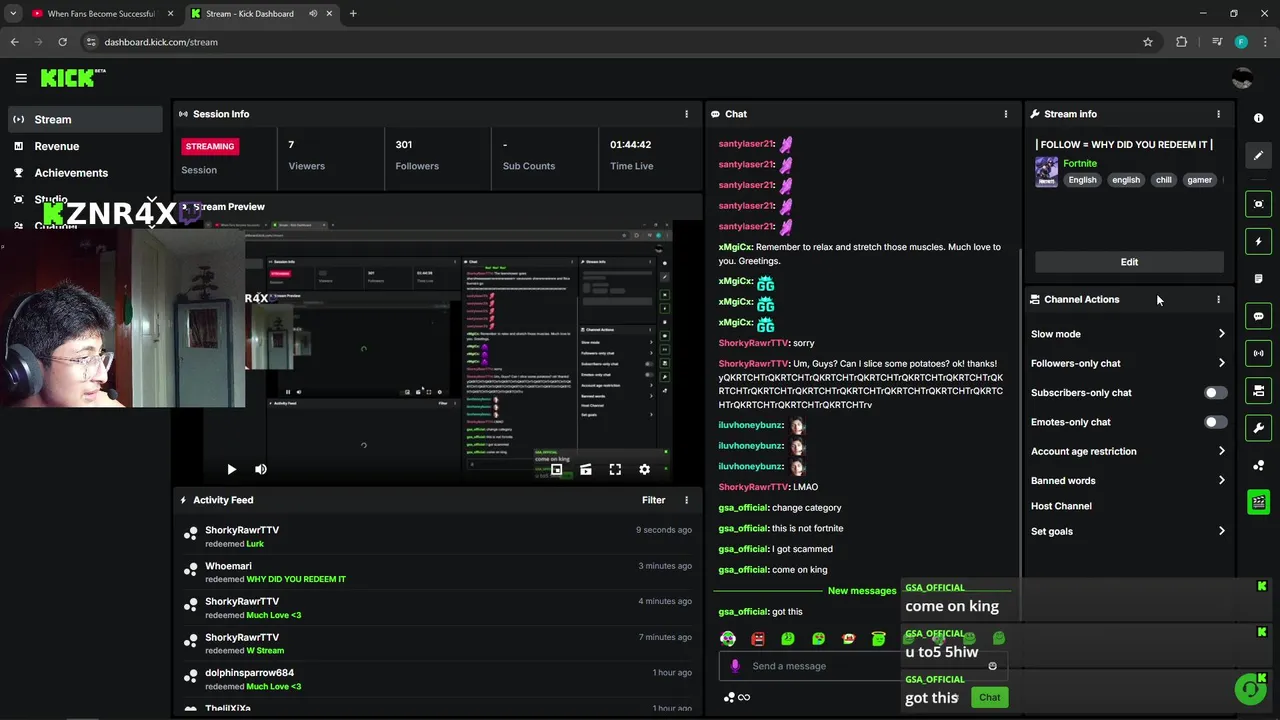Filter the Activity Feed
This screenshot has width=1280, height=720.
pos(653,500)
